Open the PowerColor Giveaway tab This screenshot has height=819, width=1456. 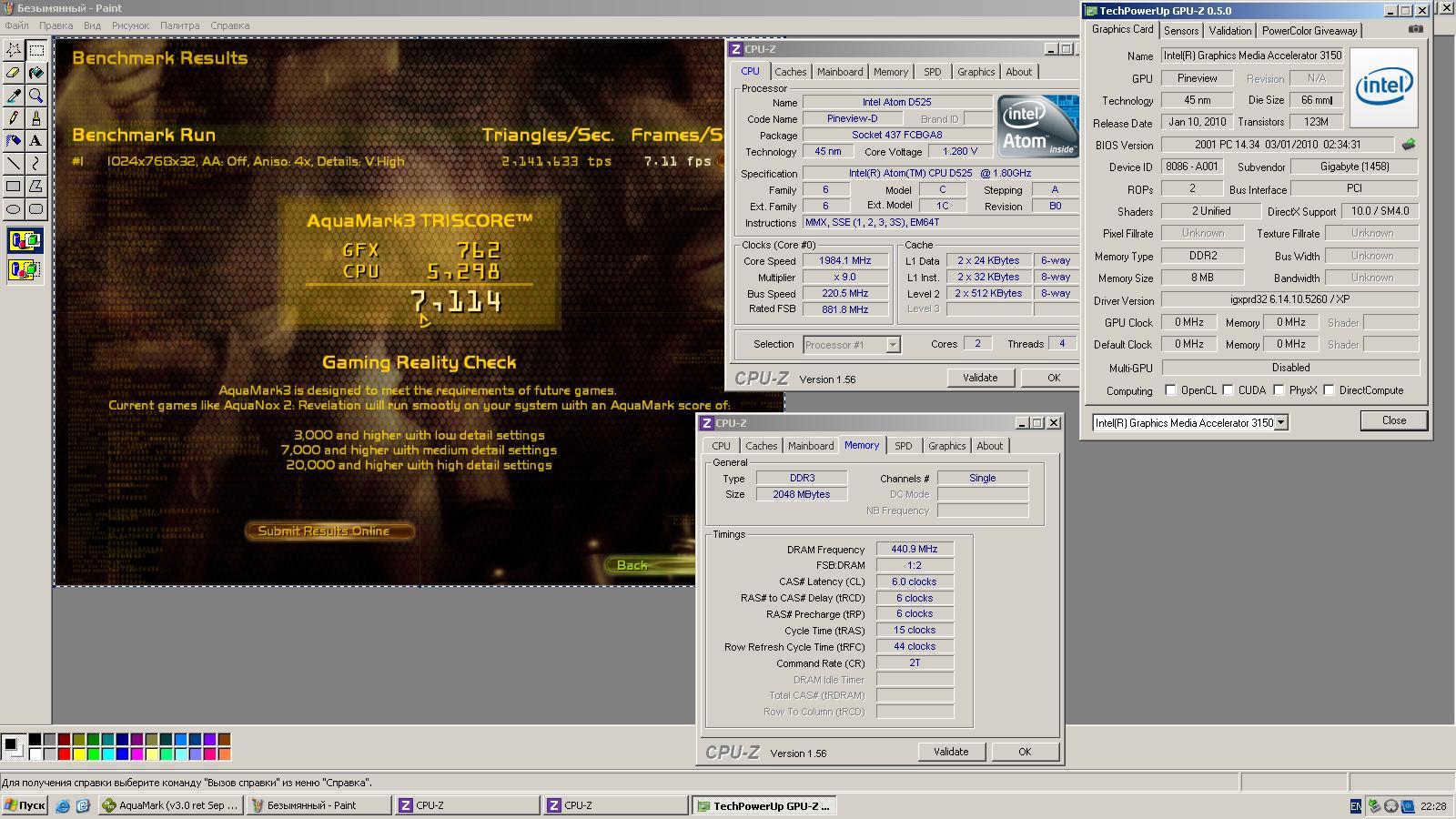(x=1309, y=31)
